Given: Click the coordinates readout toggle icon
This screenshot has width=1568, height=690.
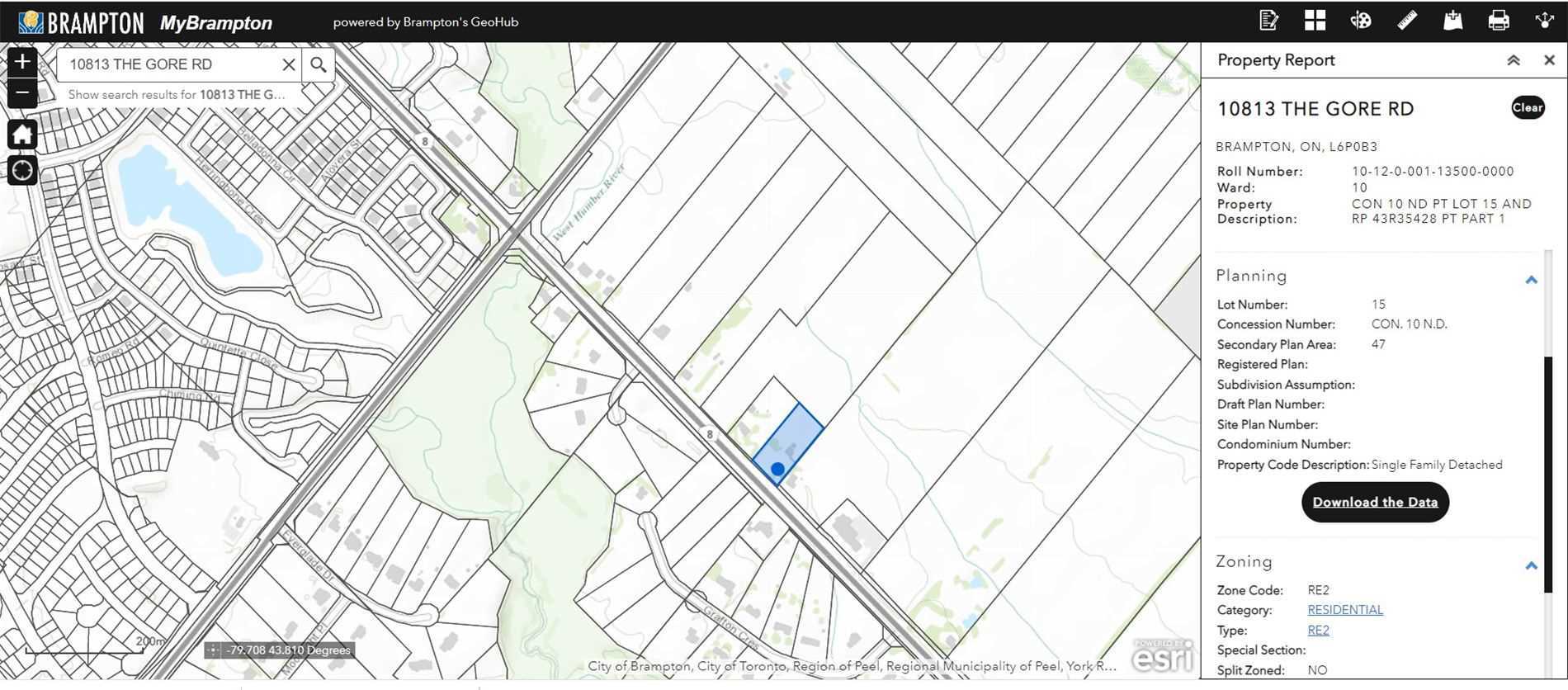Looking at the screenshot, I should [x=213, y=650].
